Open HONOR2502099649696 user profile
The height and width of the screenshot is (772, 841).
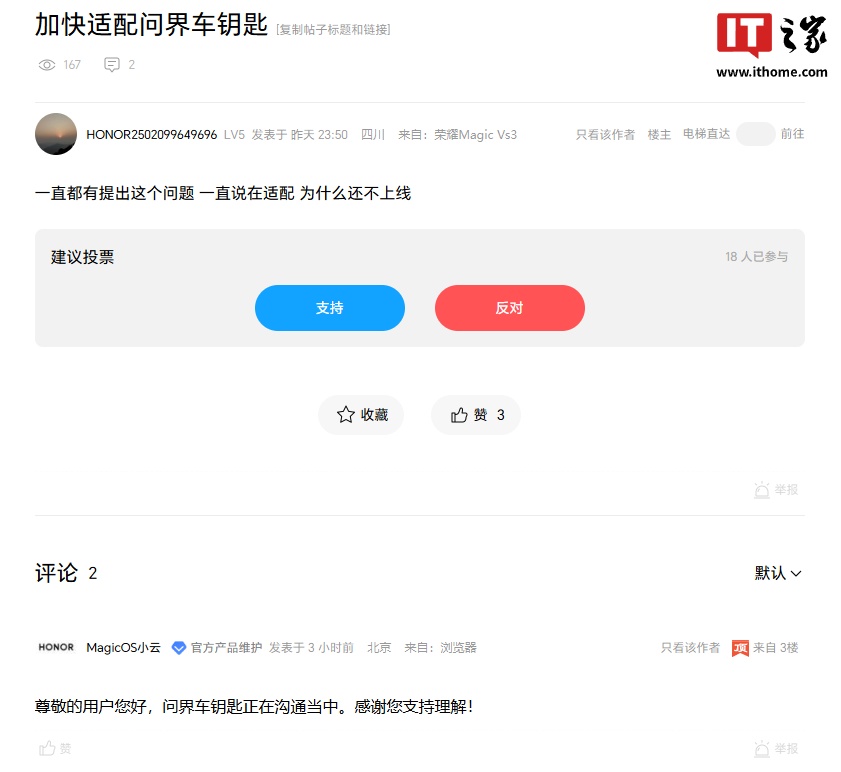coord(151,135)
